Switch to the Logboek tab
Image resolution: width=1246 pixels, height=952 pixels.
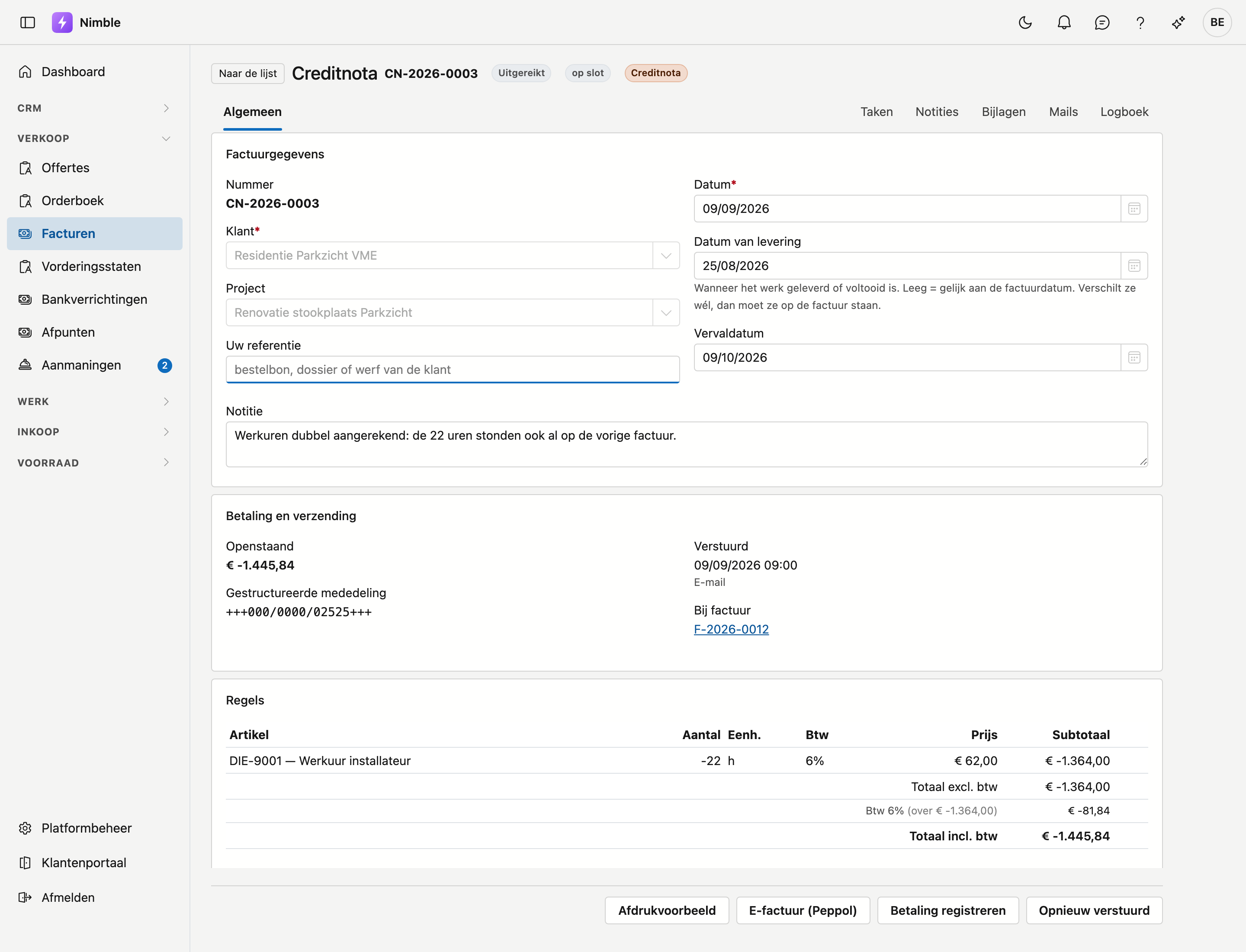(1124, 112)
